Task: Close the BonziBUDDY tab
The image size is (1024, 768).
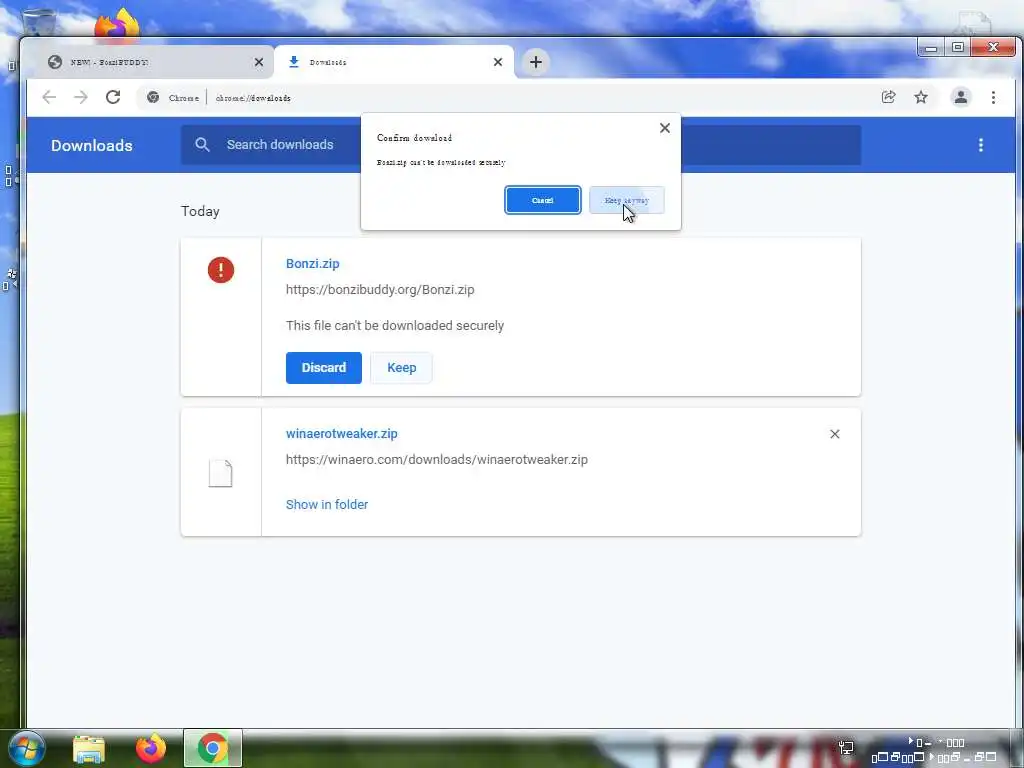Action: pos(259,62)
